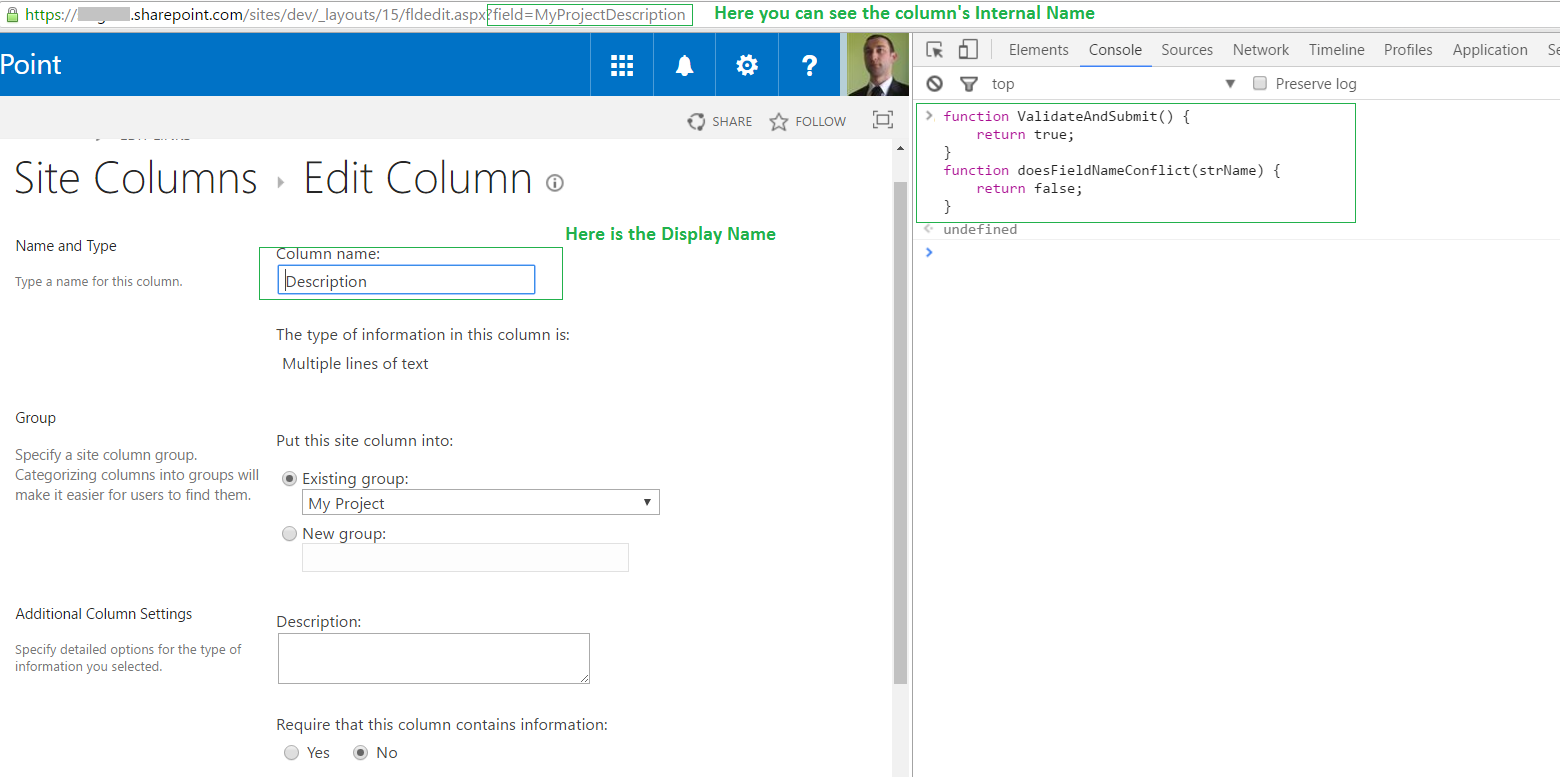Click the secure padlock icon in address bar

pos(12,15)
